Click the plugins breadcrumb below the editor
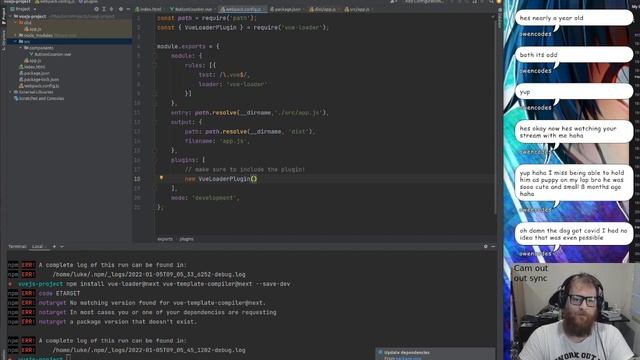The height and width of the screenshot is (360, 640). tap(187, 239)
